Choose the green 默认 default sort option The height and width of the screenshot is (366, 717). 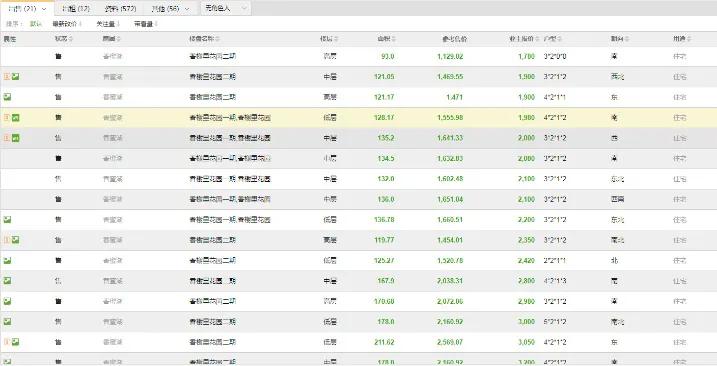tap(36, 24)
